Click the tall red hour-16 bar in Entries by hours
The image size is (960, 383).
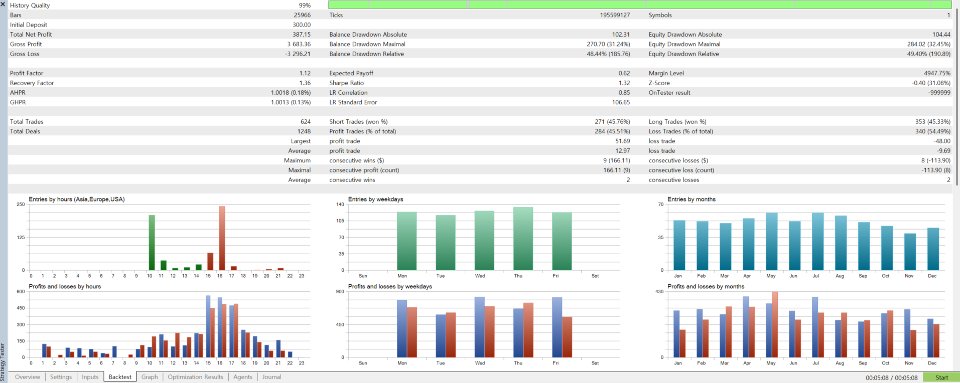pyautogui.click(x=222, y=238)
